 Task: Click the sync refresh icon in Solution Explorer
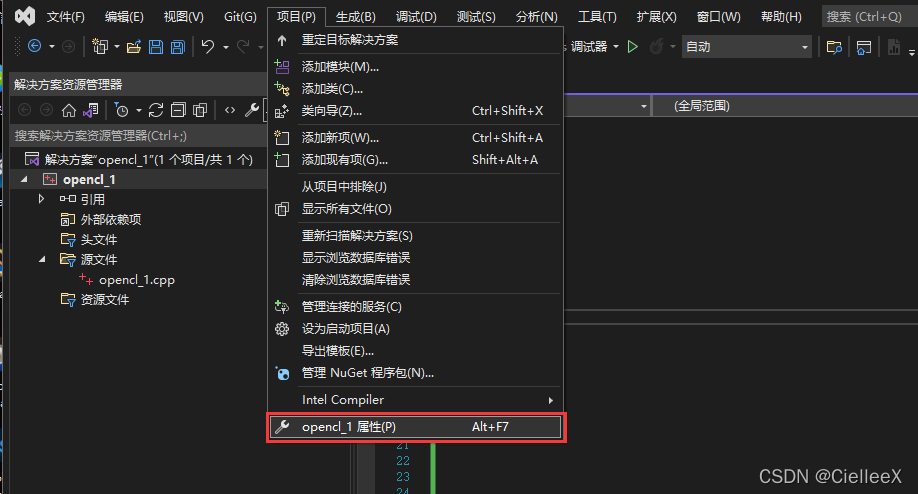[x=156, y=110]
